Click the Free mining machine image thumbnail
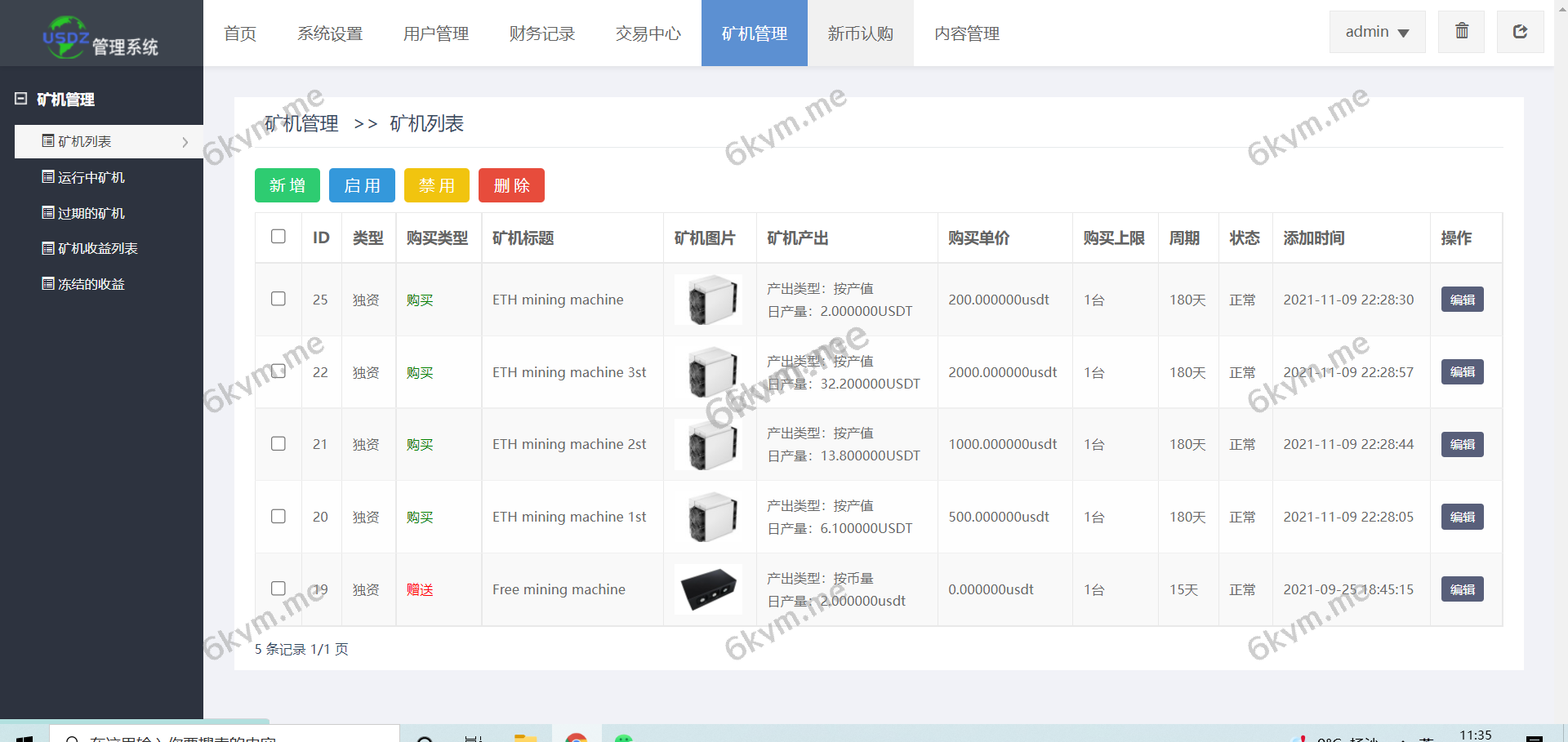Screen dimensions: 1568x742 pos(709,589)
